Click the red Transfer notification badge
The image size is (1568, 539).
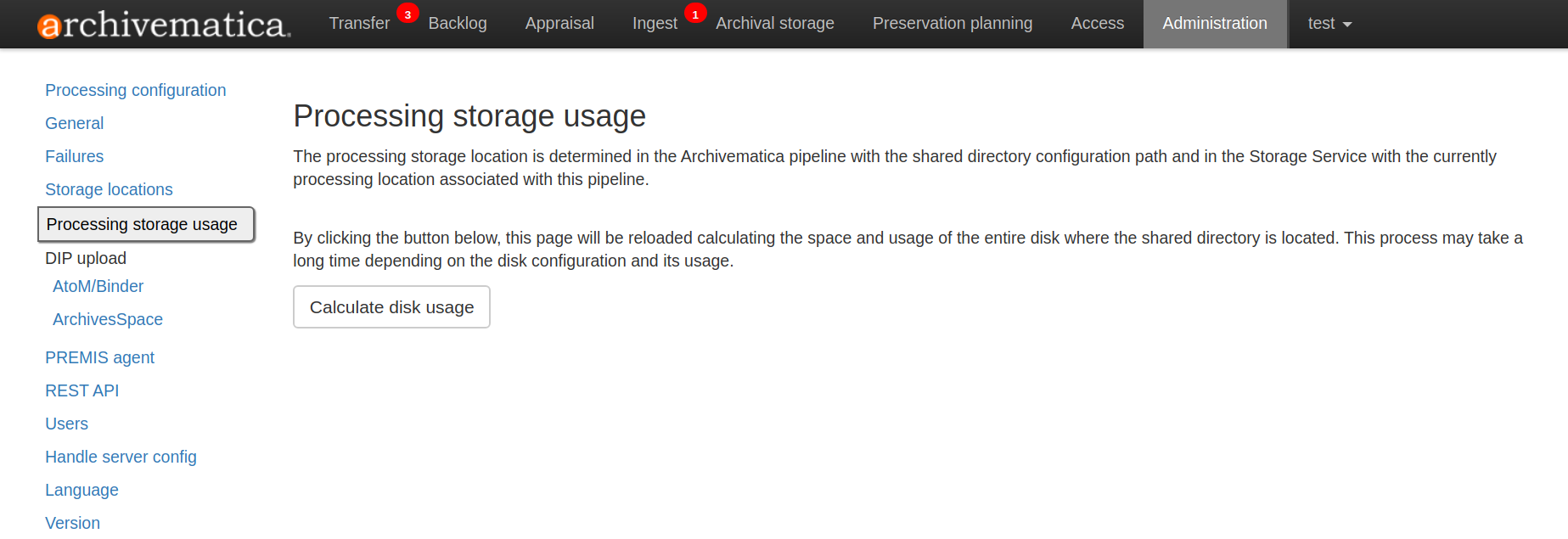click(x=407, y=14)
